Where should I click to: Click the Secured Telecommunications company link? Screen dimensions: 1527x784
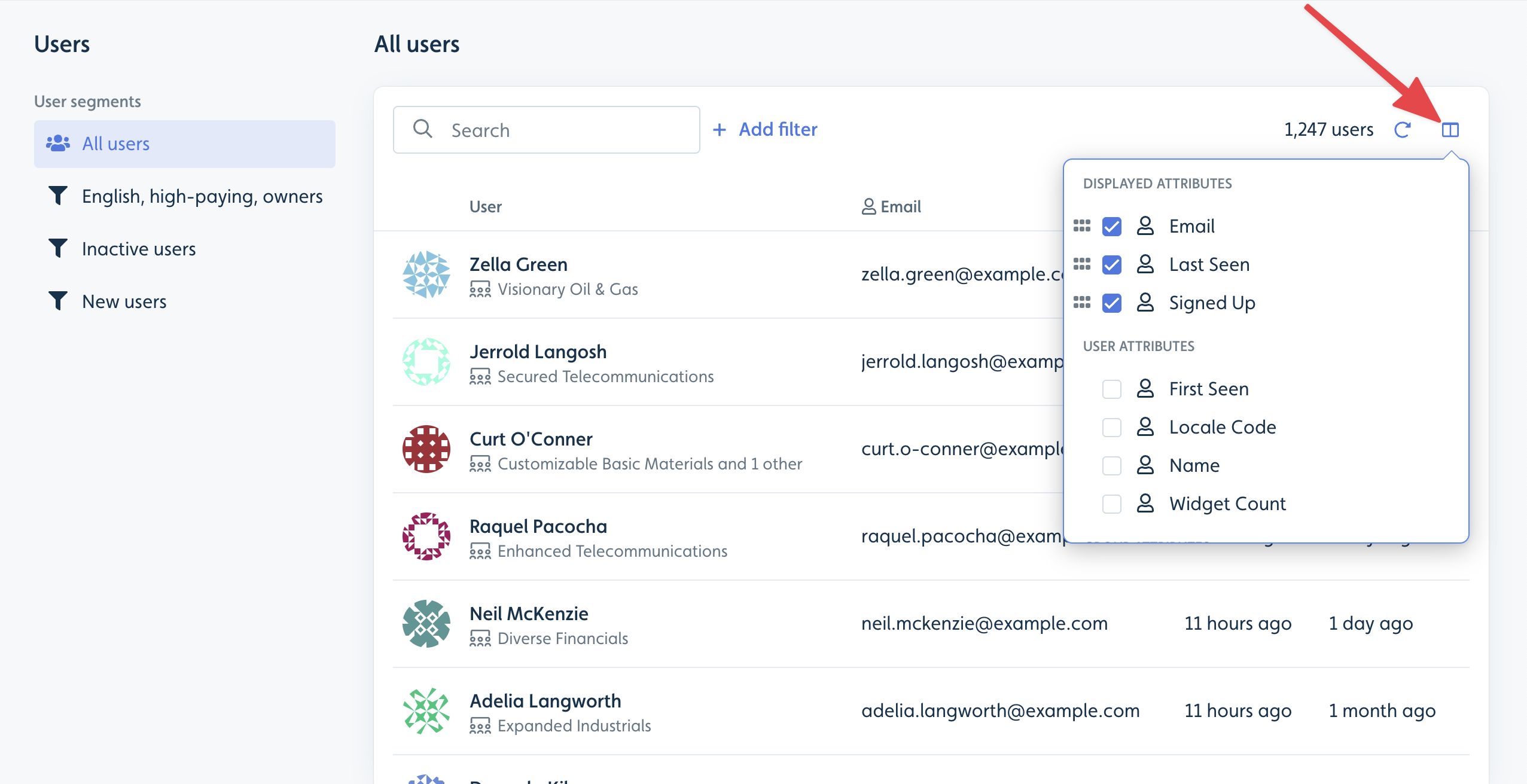click(605, 376)
